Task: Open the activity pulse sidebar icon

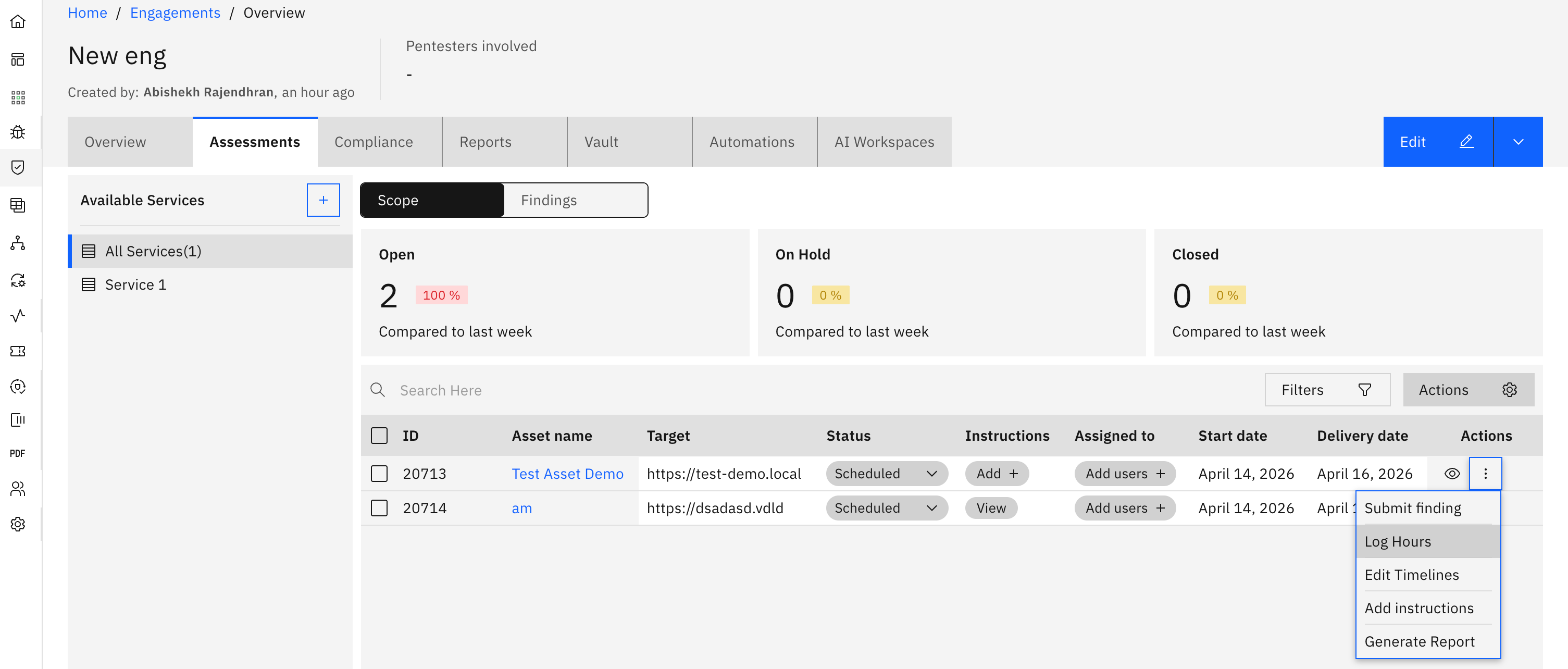Action: coord(18,315)
